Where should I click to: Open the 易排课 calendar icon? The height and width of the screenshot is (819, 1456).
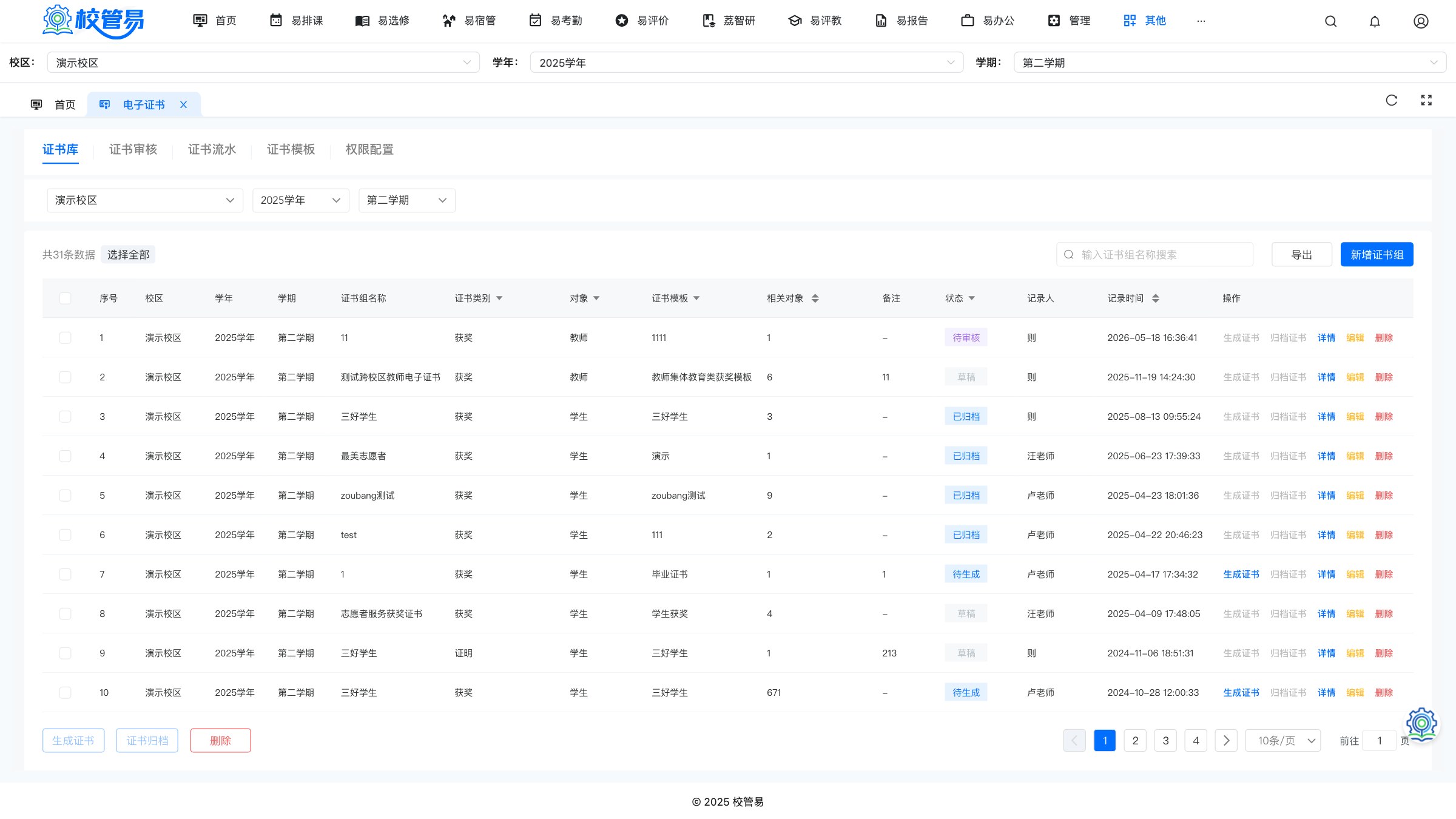(276, 21)
